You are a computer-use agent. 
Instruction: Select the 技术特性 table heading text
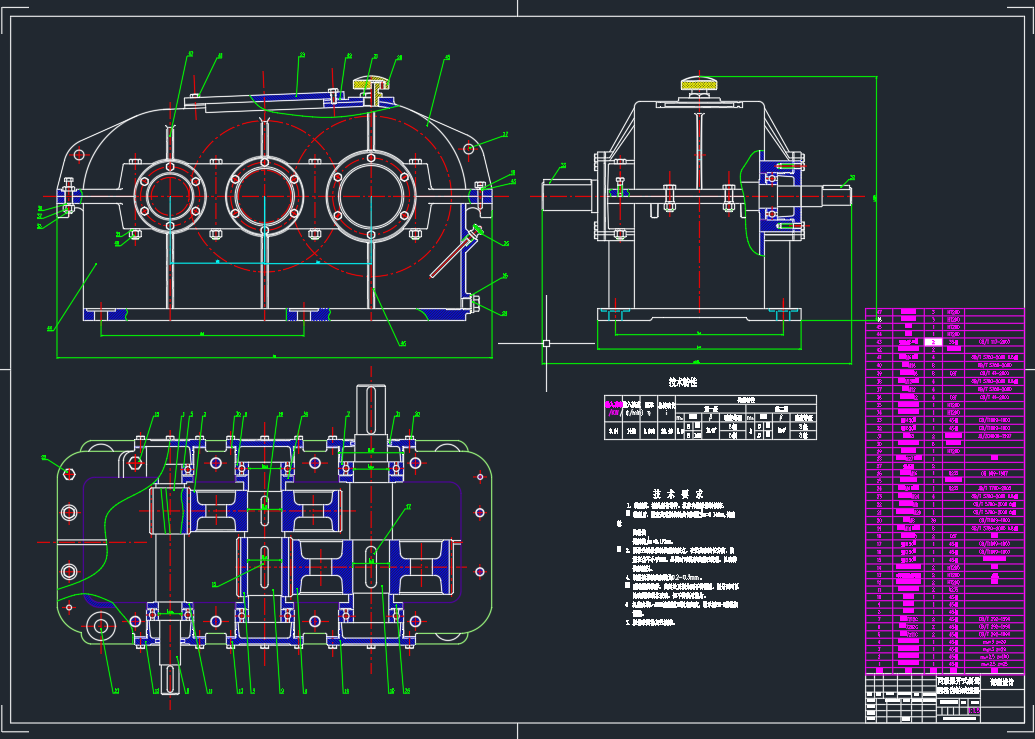pos(683,382)
